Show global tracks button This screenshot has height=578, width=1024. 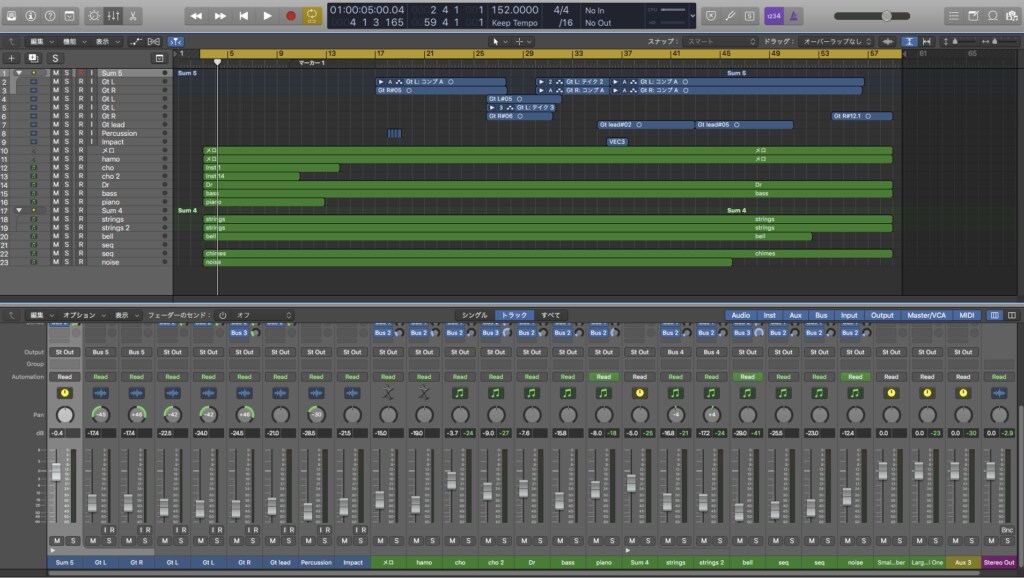159,58
